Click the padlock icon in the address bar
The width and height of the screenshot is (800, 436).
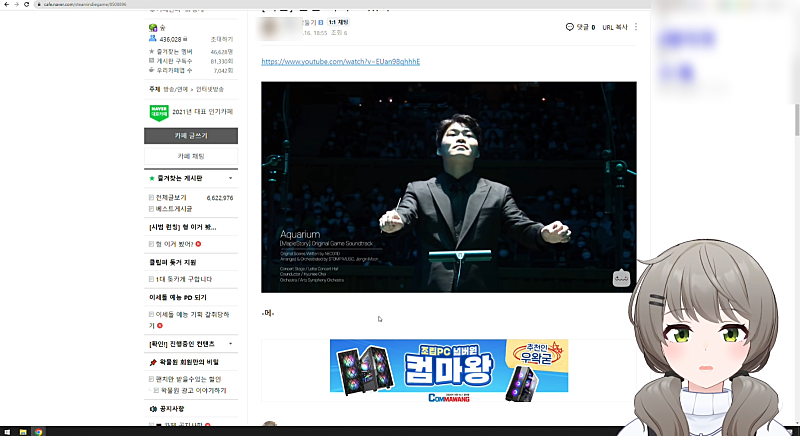tap(39, 4)
